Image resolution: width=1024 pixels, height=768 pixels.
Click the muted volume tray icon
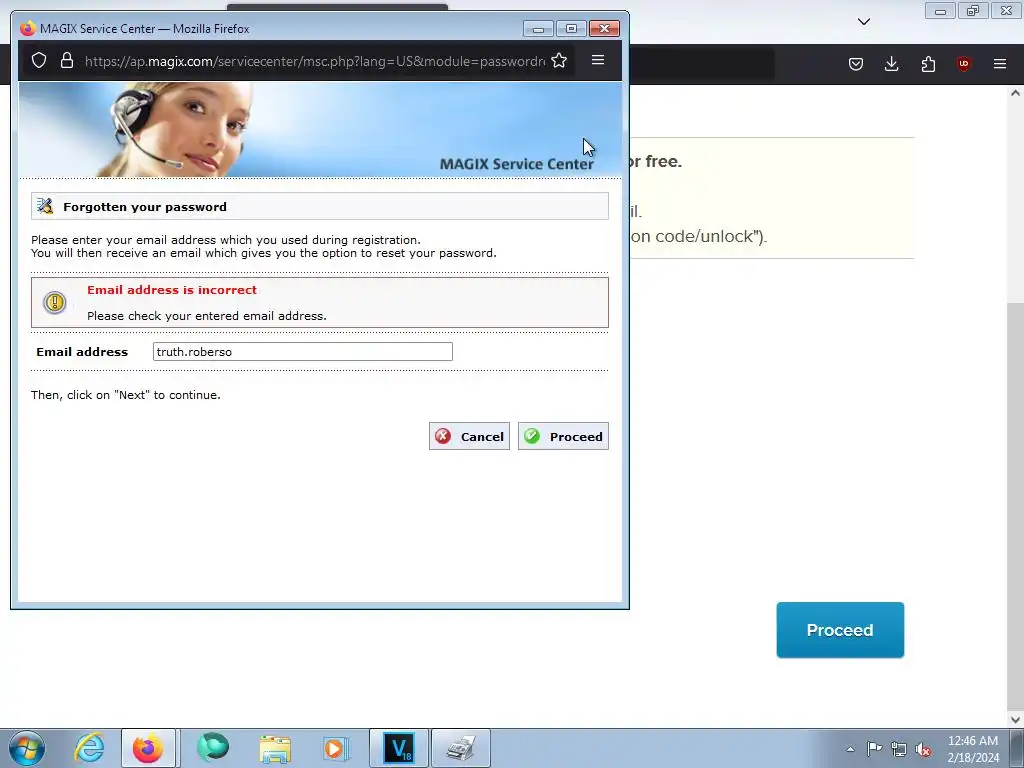coord(923,750)
